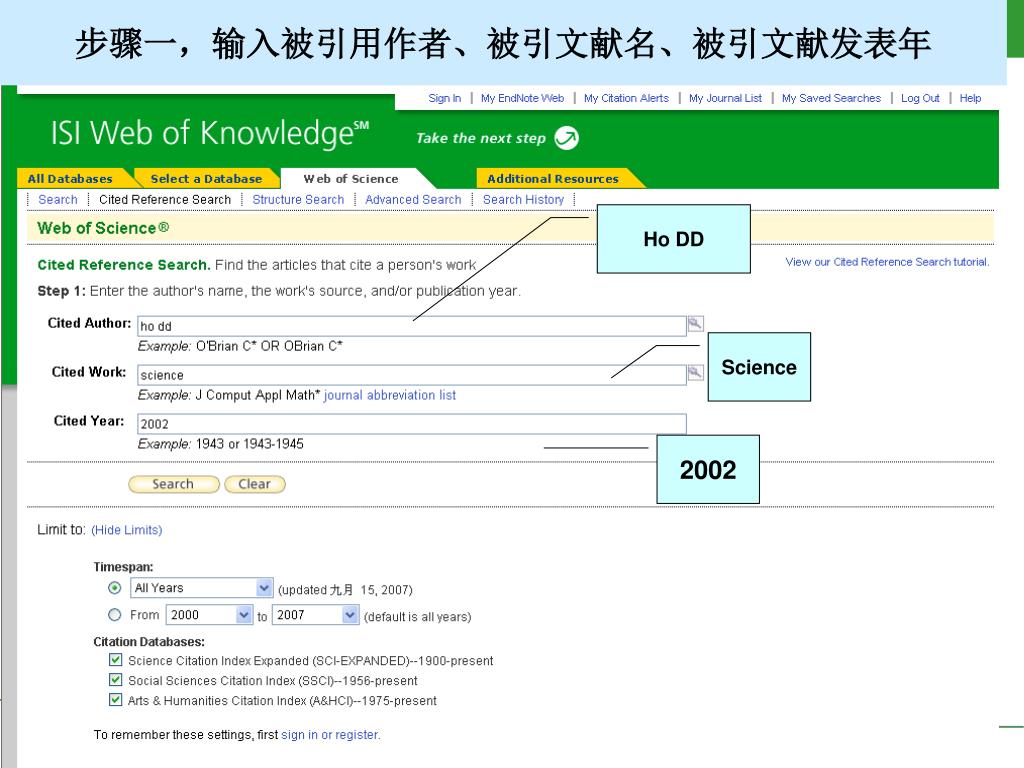This screenshot has height=768, width=1024.
Task: Open Cited Work lookup magnifier icon
Action: pyautogui.click(x=696, y=372)
